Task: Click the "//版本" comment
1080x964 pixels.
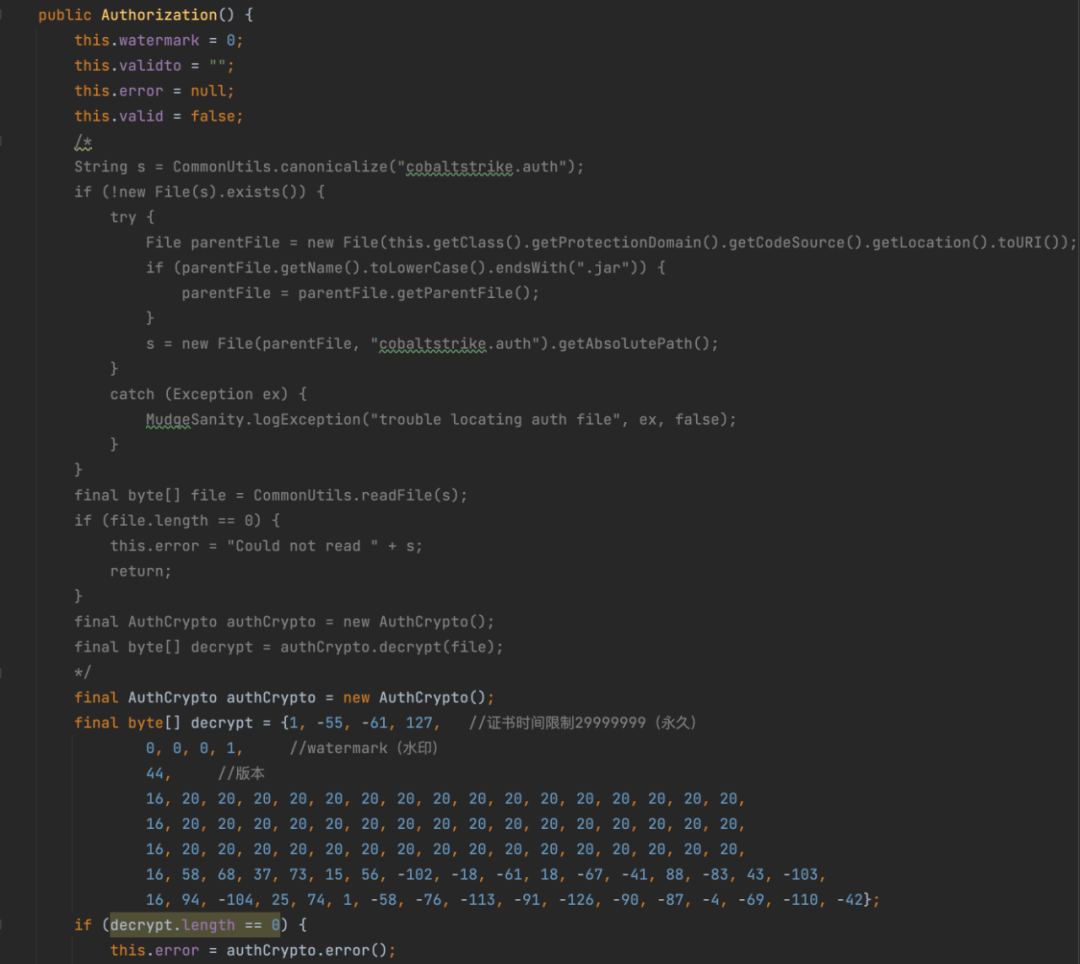Action: (x=241, y=774)
